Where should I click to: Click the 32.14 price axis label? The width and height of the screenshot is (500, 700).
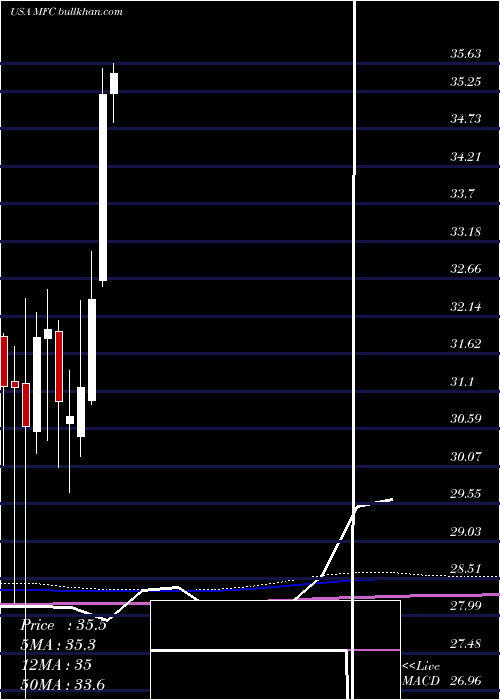[x=466, y=307]
